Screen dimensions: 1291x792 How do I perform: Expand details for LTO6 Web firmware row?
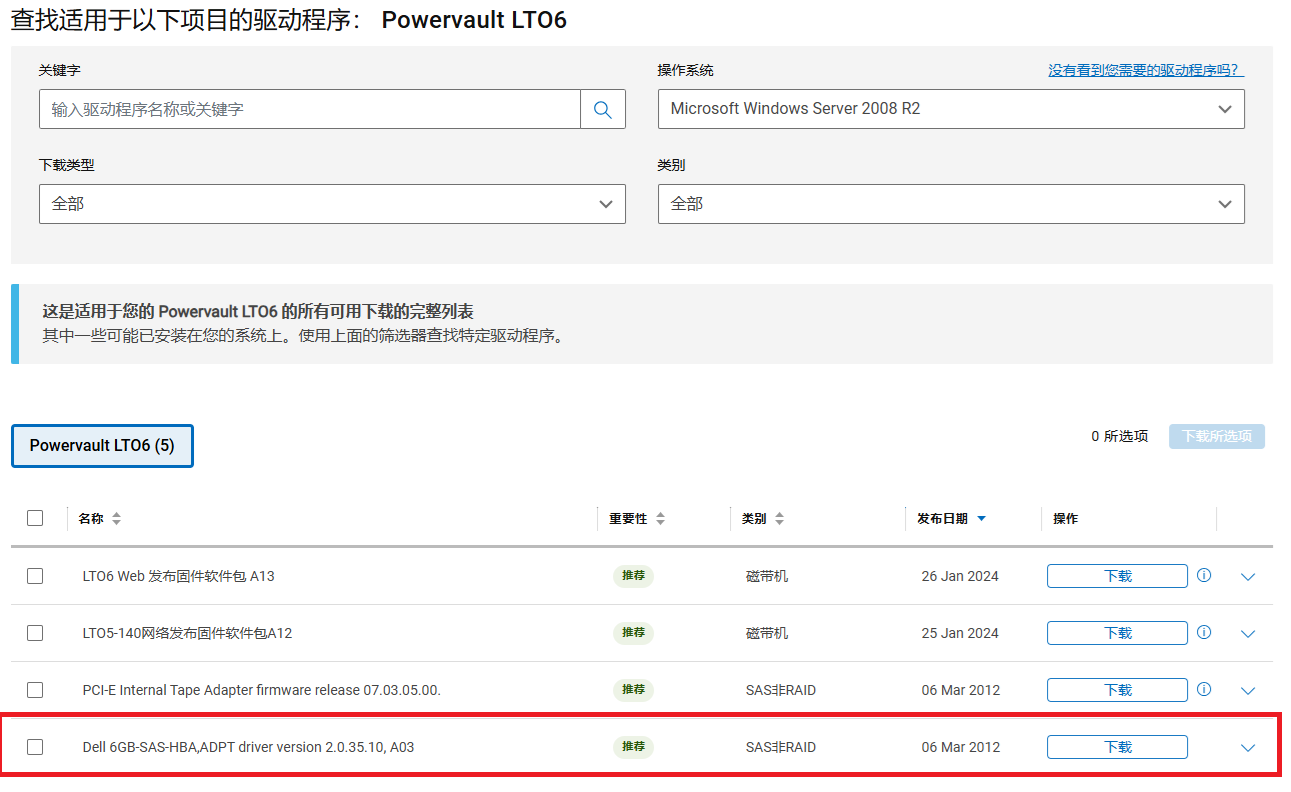coord(1247,577)
